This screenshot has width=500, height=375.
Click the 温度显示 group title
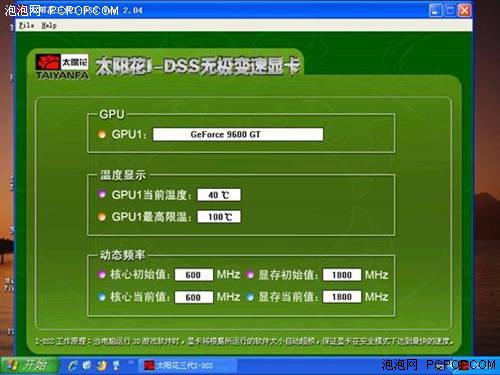click(x=123, y=175)
